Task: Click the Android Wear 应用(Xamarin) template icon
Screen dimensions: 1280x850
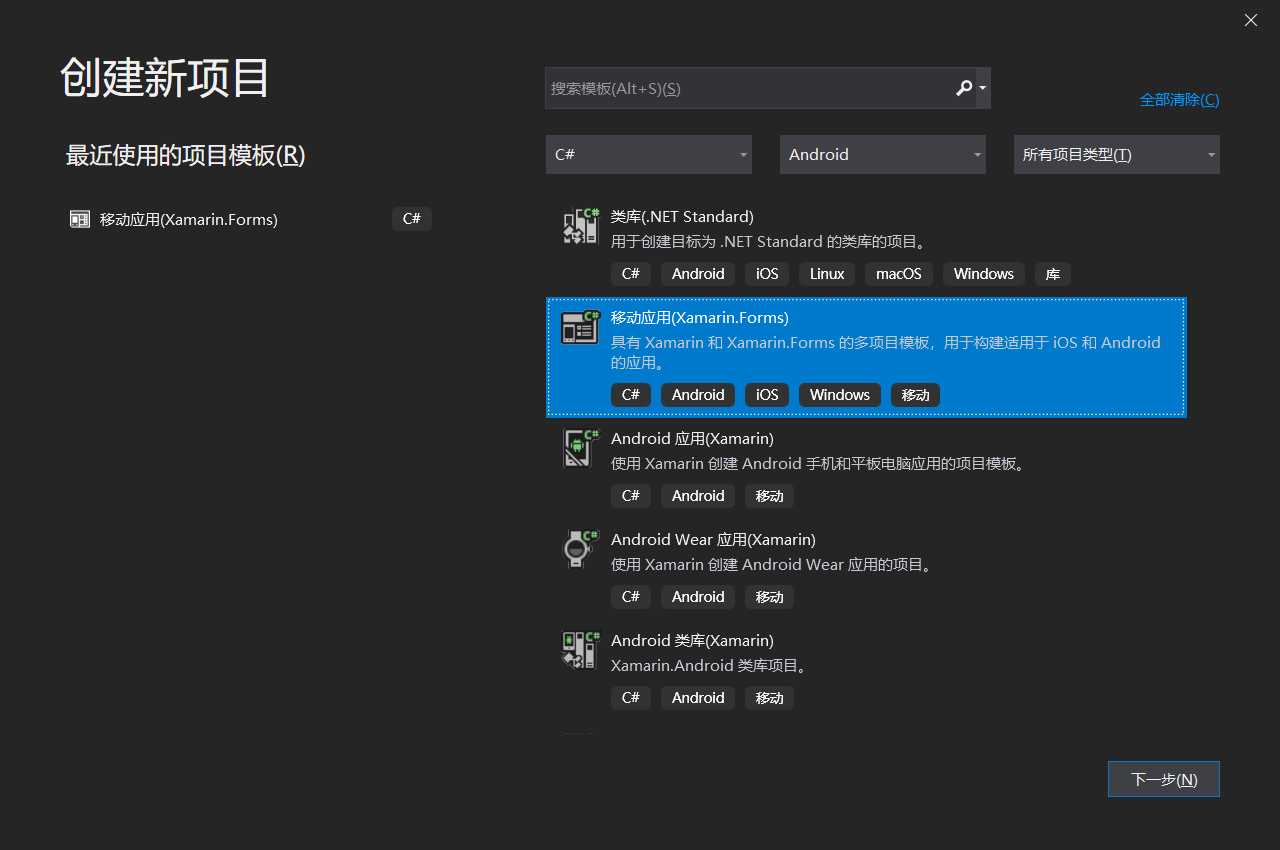Action: click(580, 548)
